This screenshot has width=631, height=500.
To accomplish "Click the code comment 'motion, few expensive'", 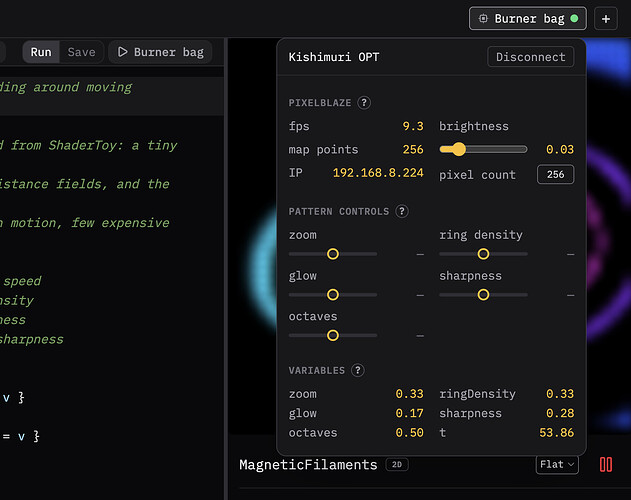I will coord(90,223).
